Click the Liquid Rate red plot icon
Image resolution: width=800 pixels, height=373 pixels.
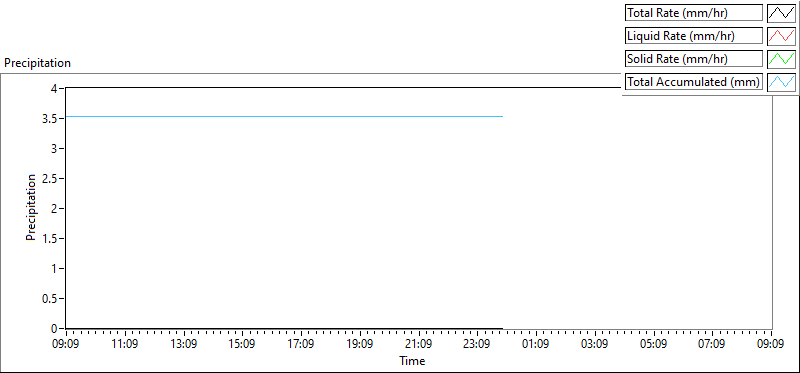click(782, 36)
